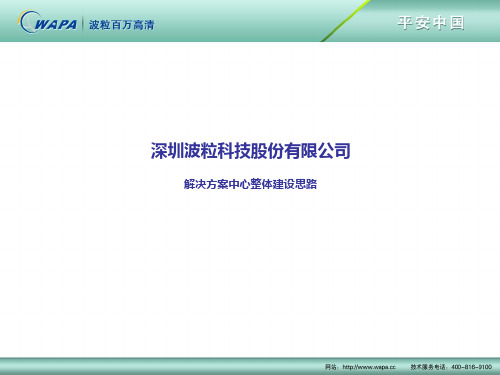Screen dimensions: 500x375
Task: Click the 平安中国 header text
Action: click(431, 23)
